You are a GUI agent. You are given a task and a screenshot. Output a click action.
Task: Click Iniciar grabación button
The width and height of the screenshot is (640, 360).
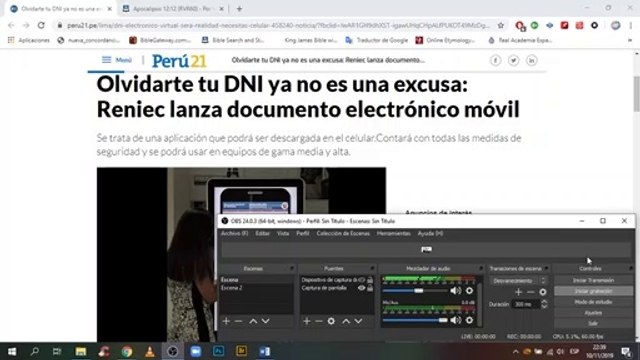coord(593,291)
